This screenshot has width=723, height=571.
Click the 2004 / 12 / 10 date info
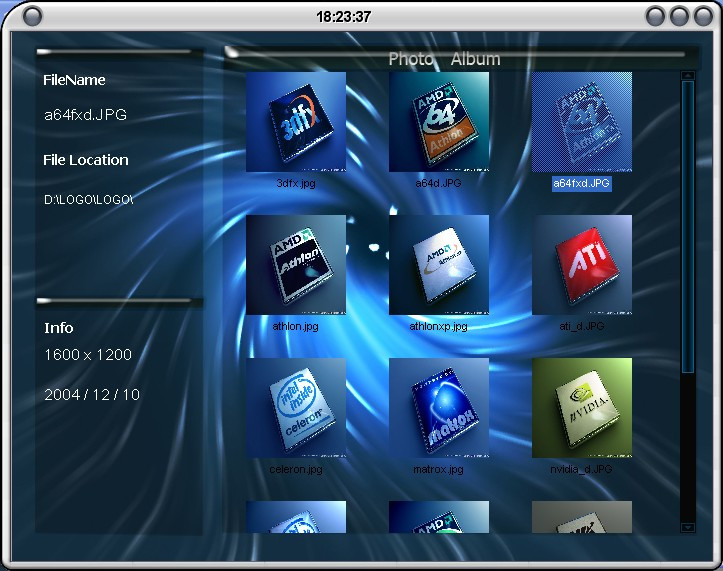coord(92,395)
